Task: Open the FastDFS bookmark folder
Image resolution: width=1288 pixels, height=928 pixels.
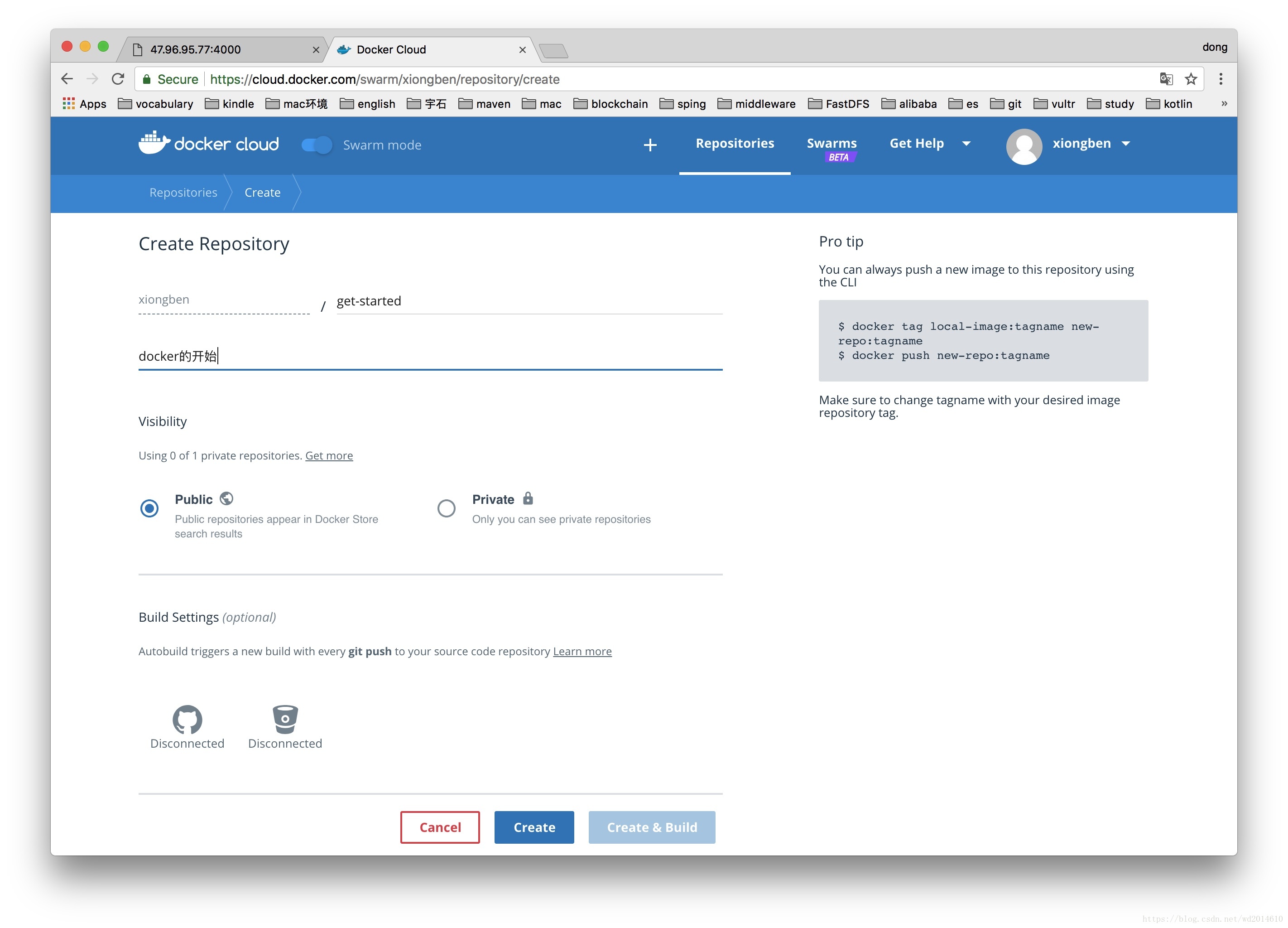Action: pyautogui.click(x=838, y=104)
